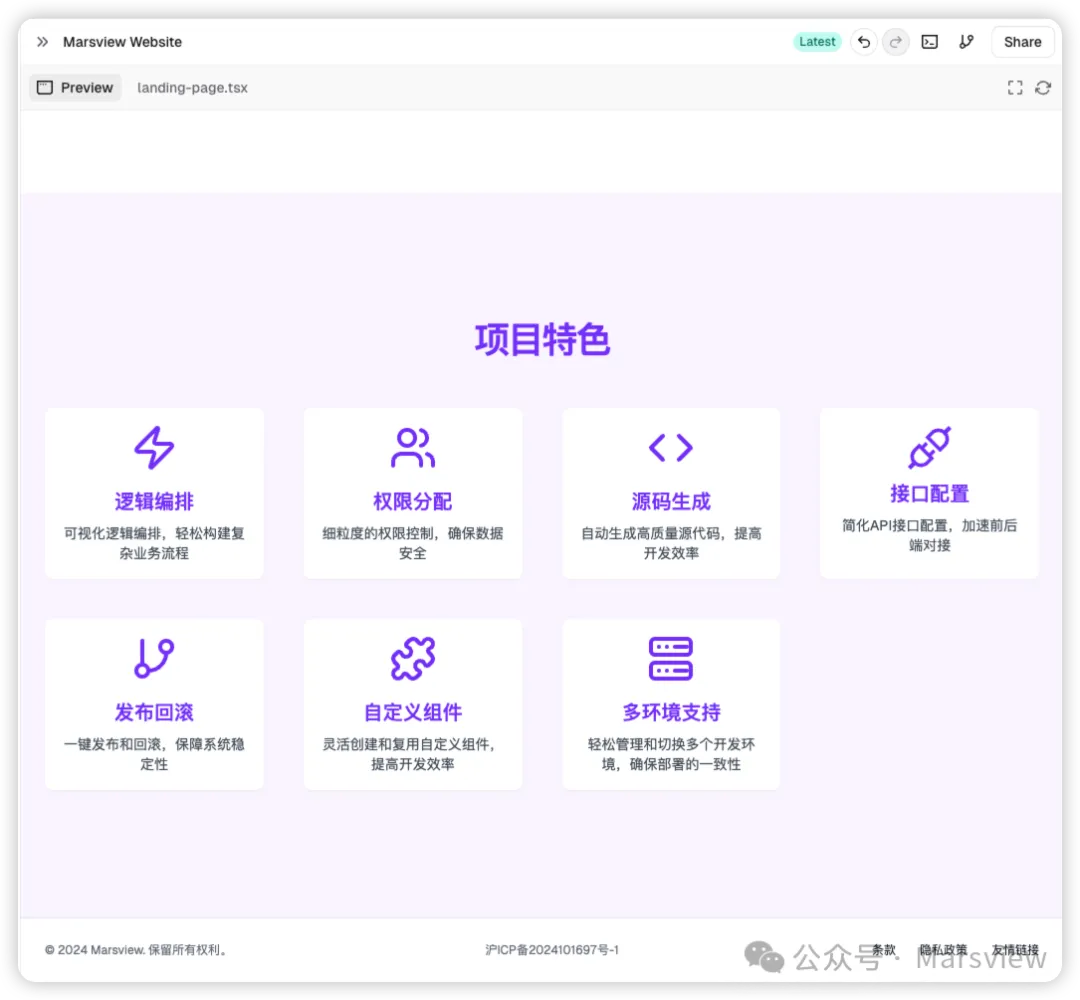The height and width of the screenshot is (1000, 1080).
Task: Open the landing-page.tsx tab
Action: 192,87
